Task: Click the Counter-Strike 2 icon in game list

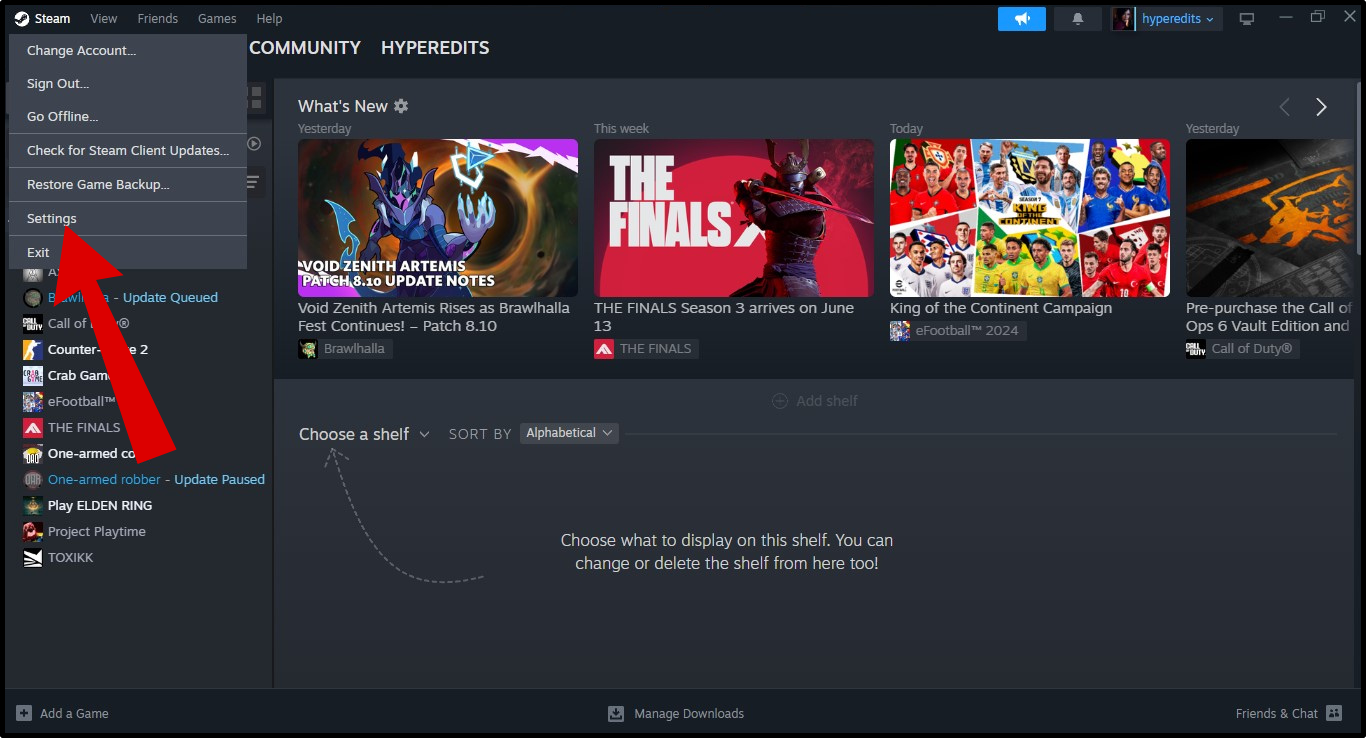Action: [33, 350]
